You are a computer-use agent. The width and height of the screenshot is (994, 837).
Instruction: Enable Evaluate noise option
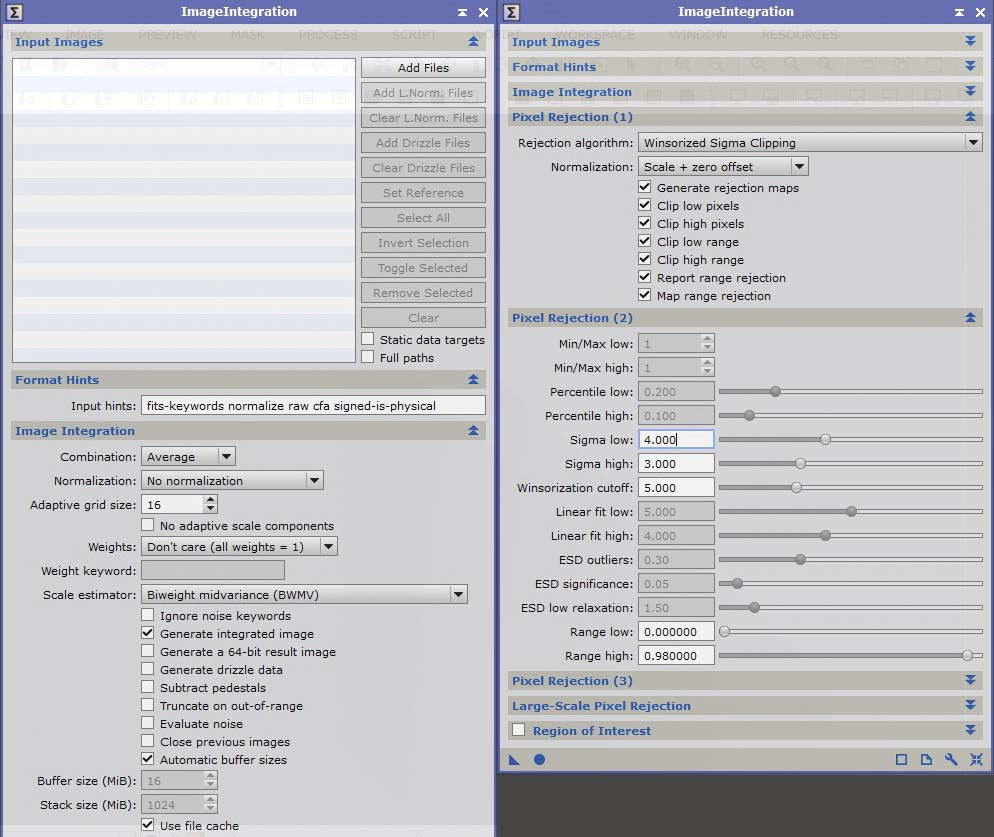(x=148, y=724)
